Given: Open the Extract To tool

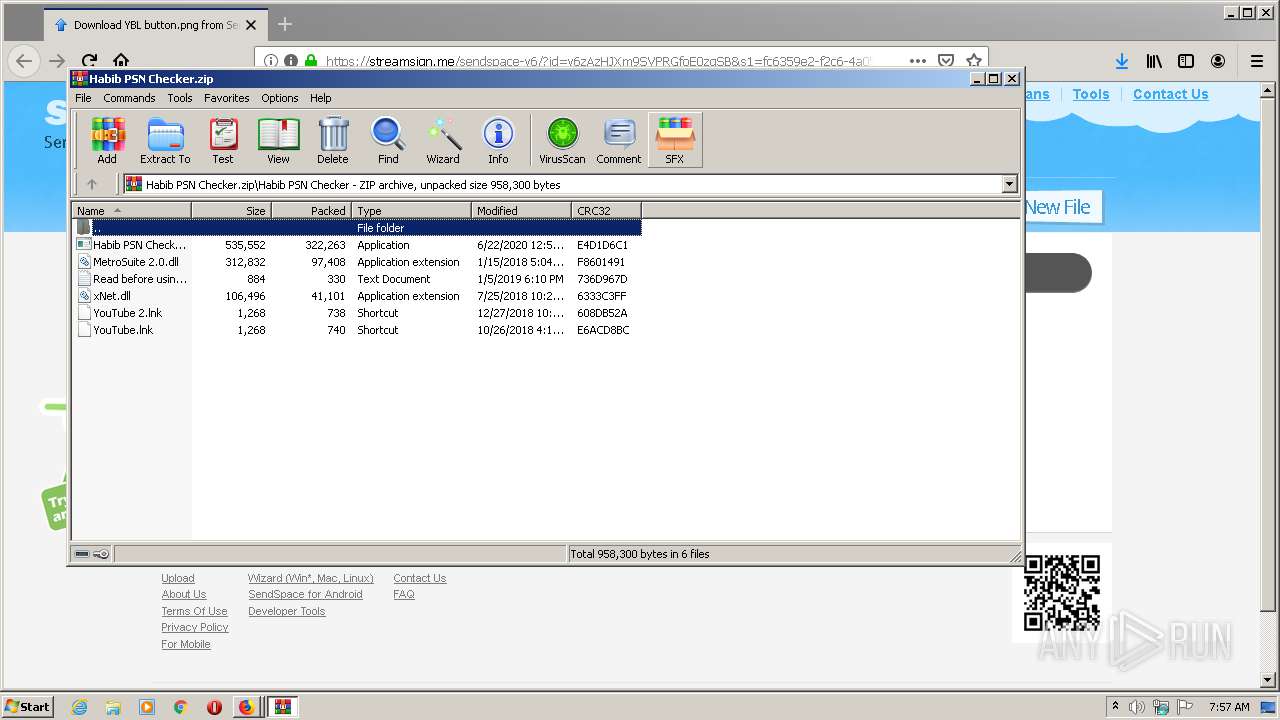Looking at the screenshot, I should [165, 140].
